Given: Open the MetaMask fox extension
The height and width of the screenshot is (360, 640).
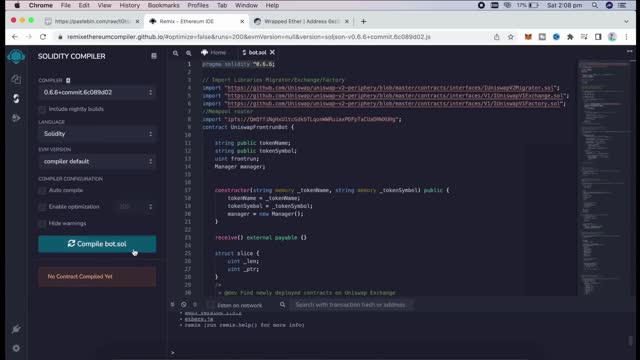Looking at the screenshot, I should pos(528,37).
